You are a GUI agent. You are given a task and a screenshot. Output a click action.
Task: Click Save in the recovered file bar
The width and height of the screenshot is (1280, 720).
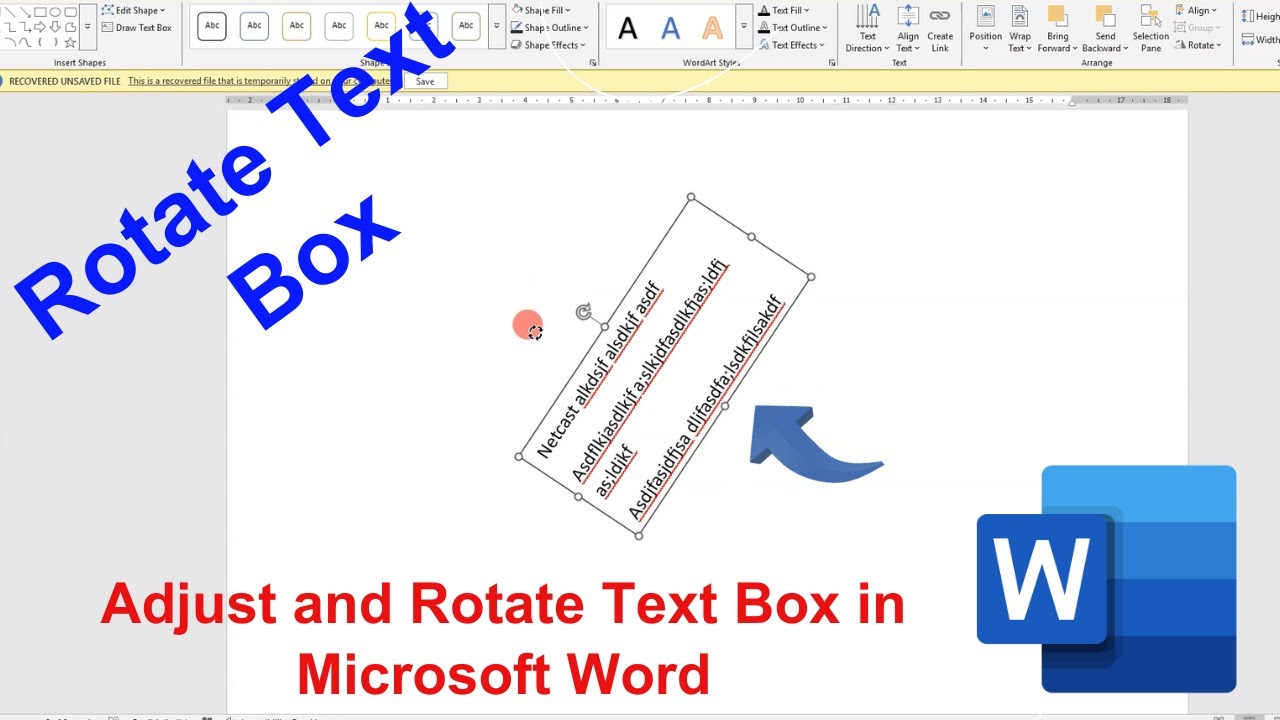pos(425,82)
